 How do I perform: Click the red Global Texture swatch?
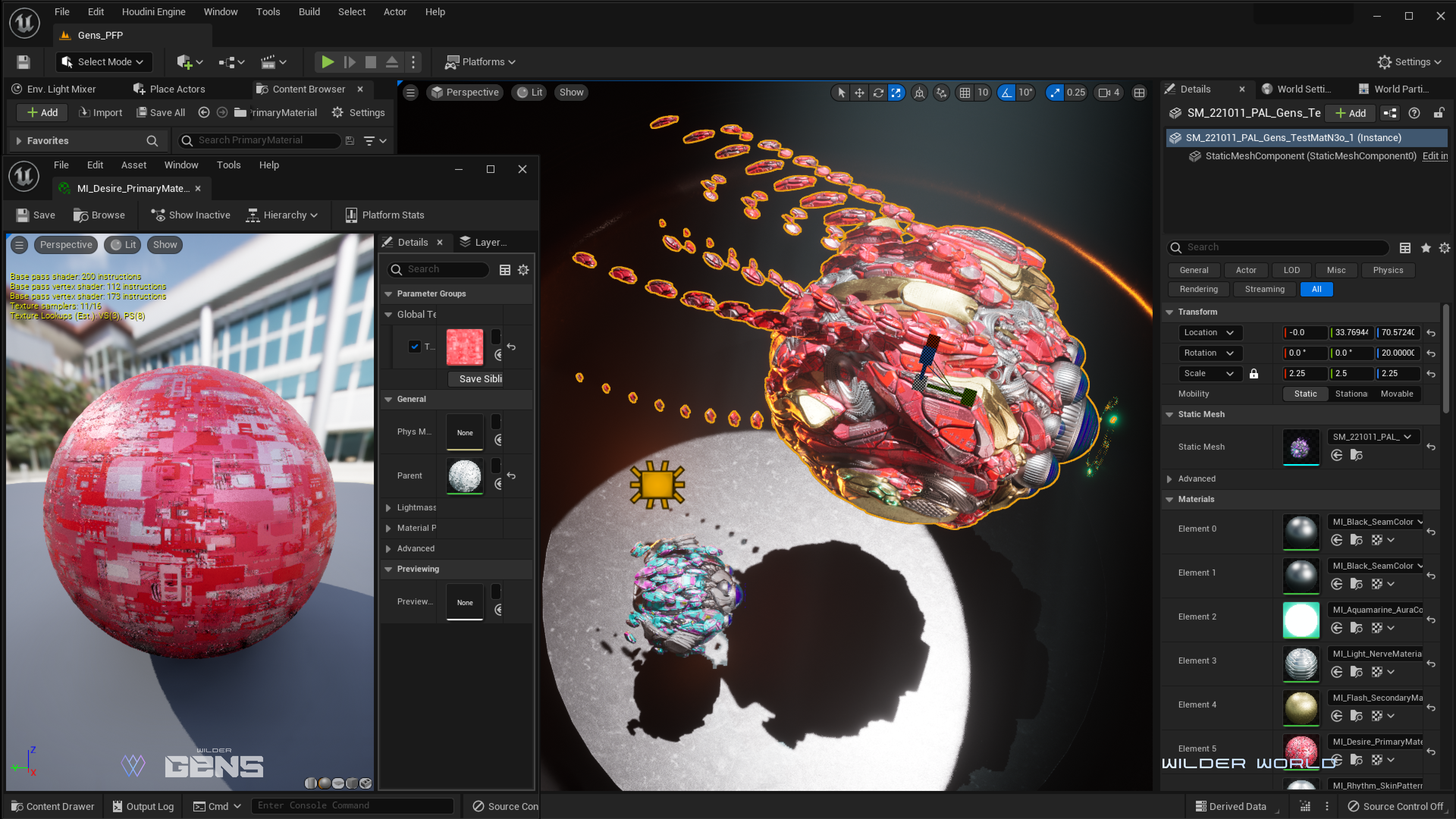(x=464, y=347)
